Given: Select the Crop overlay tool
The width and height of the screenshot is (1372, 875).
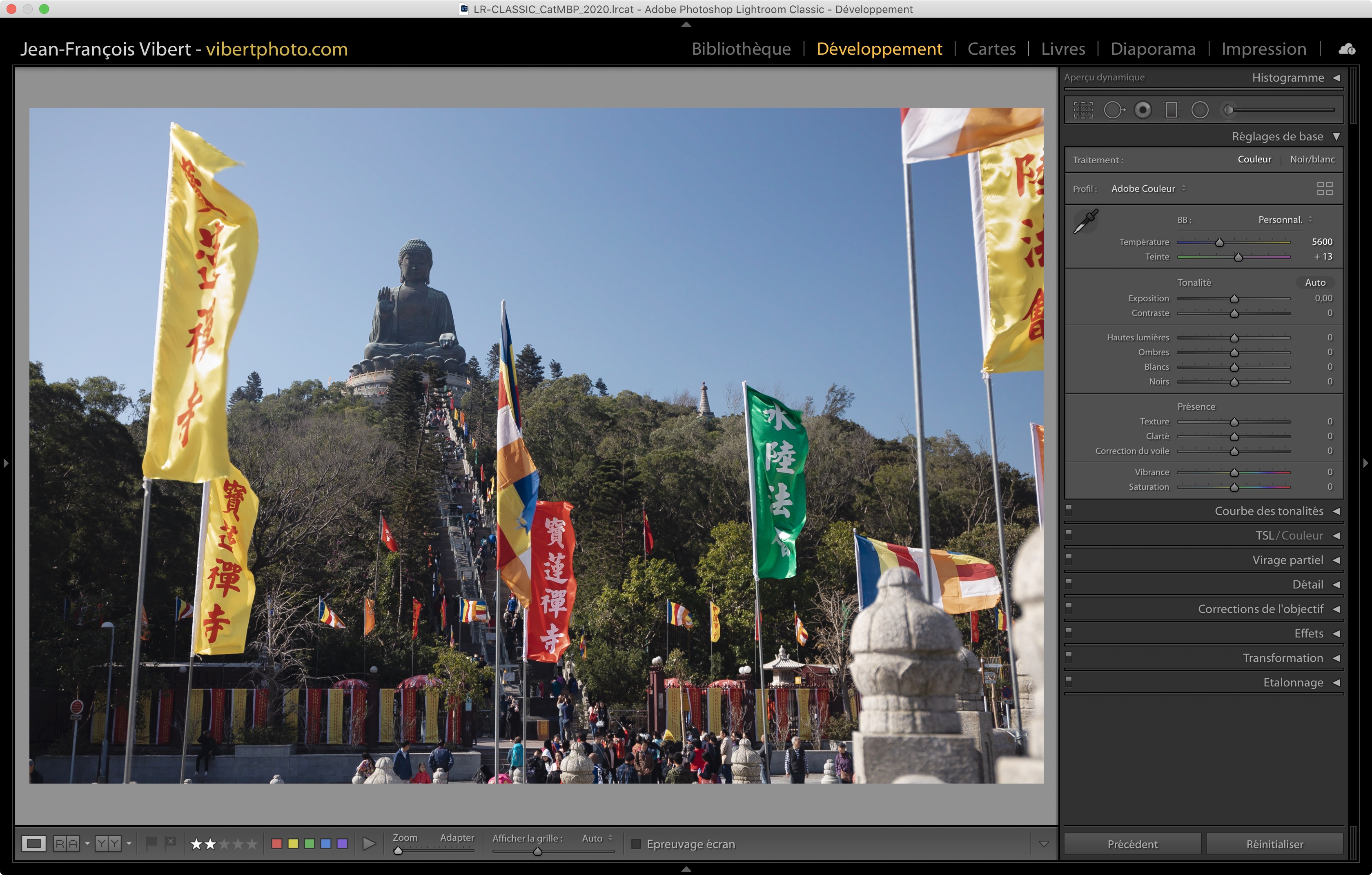Looking at the screenshot, I should 1083,110.
